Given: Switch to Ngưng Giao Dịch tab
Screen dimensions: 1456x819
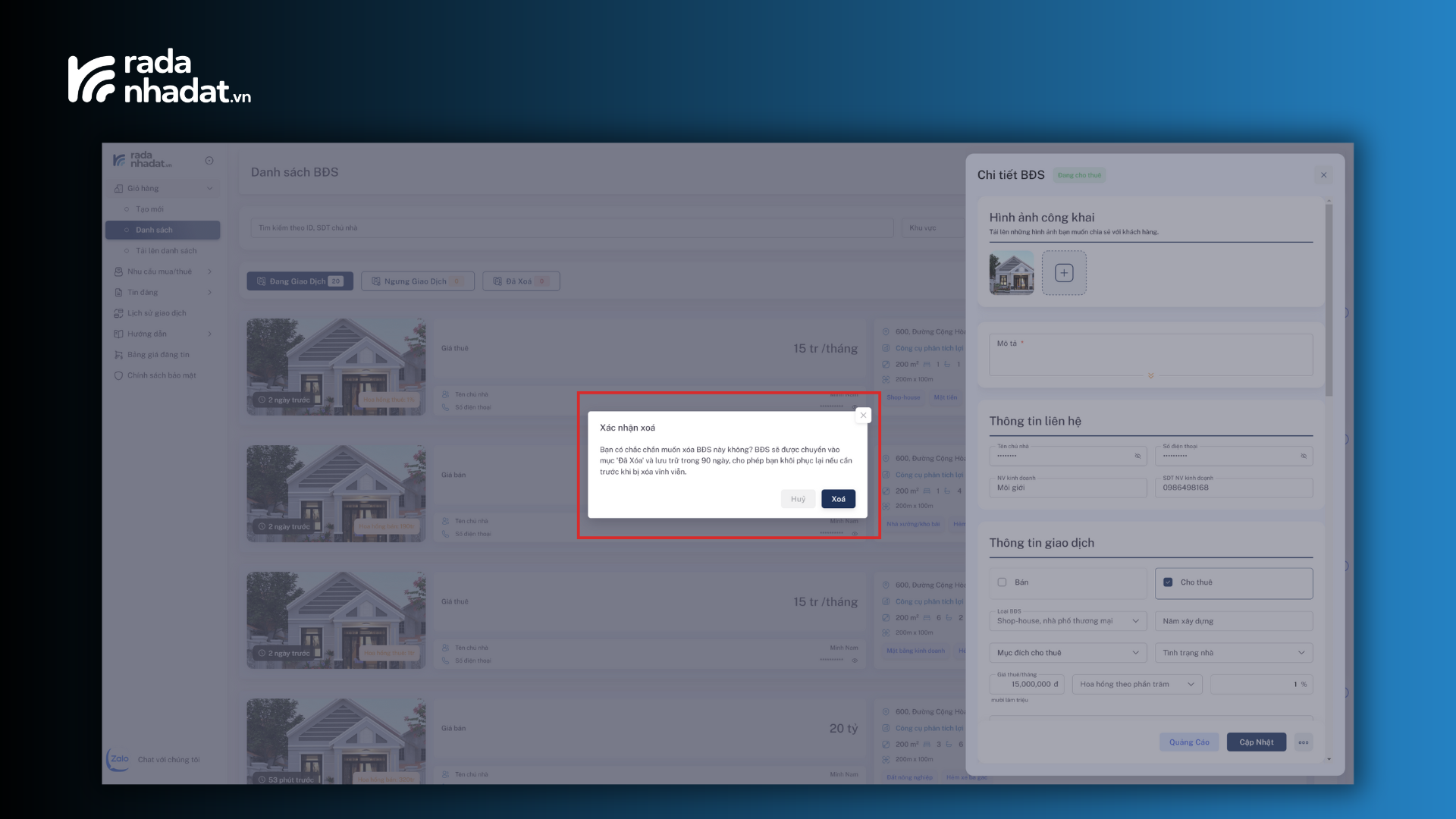Looking at the screenshot, I should click(418, 281).
